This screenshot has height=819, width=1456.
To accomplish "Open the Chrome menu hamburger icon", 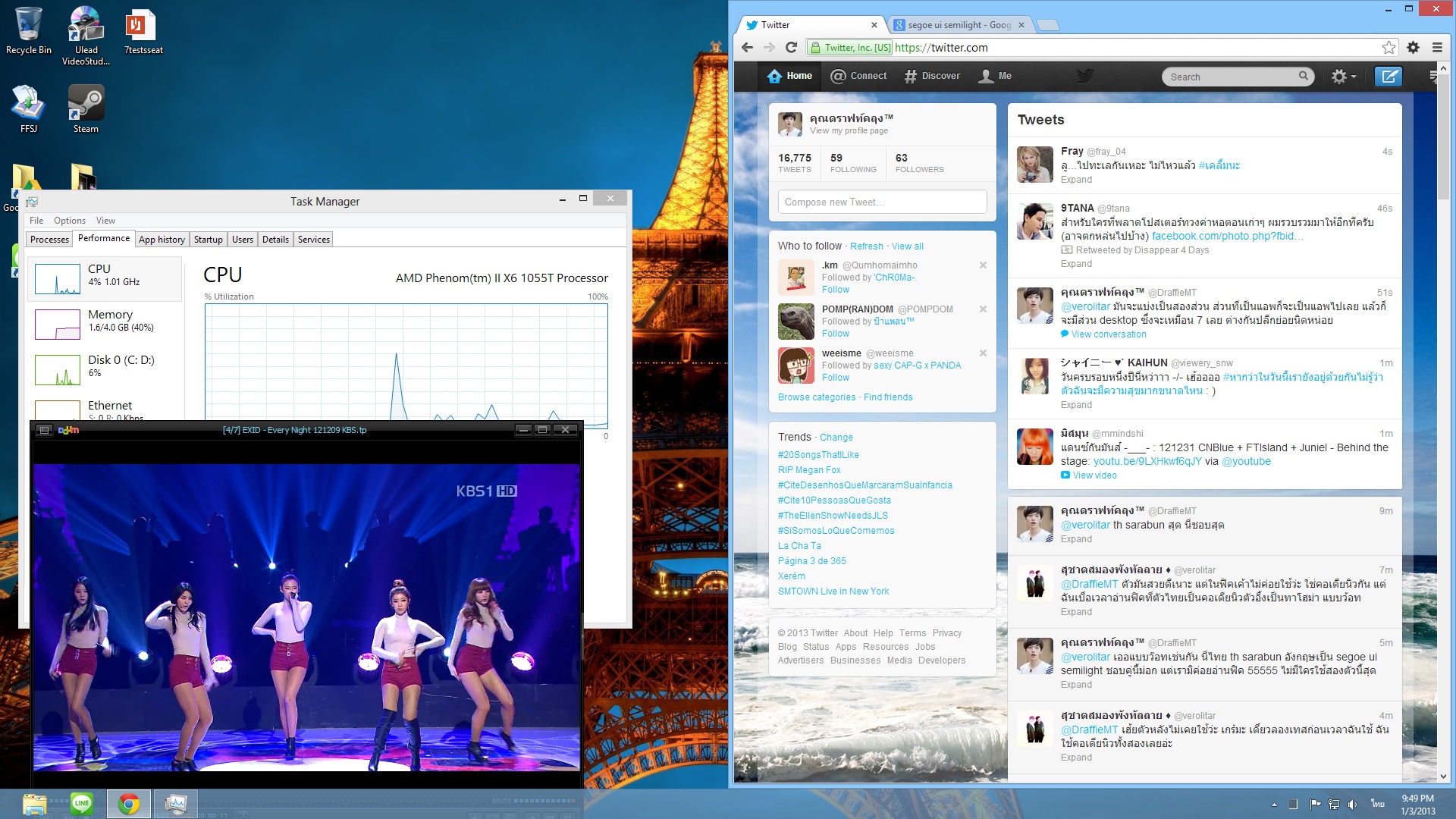I will 1437,48.
